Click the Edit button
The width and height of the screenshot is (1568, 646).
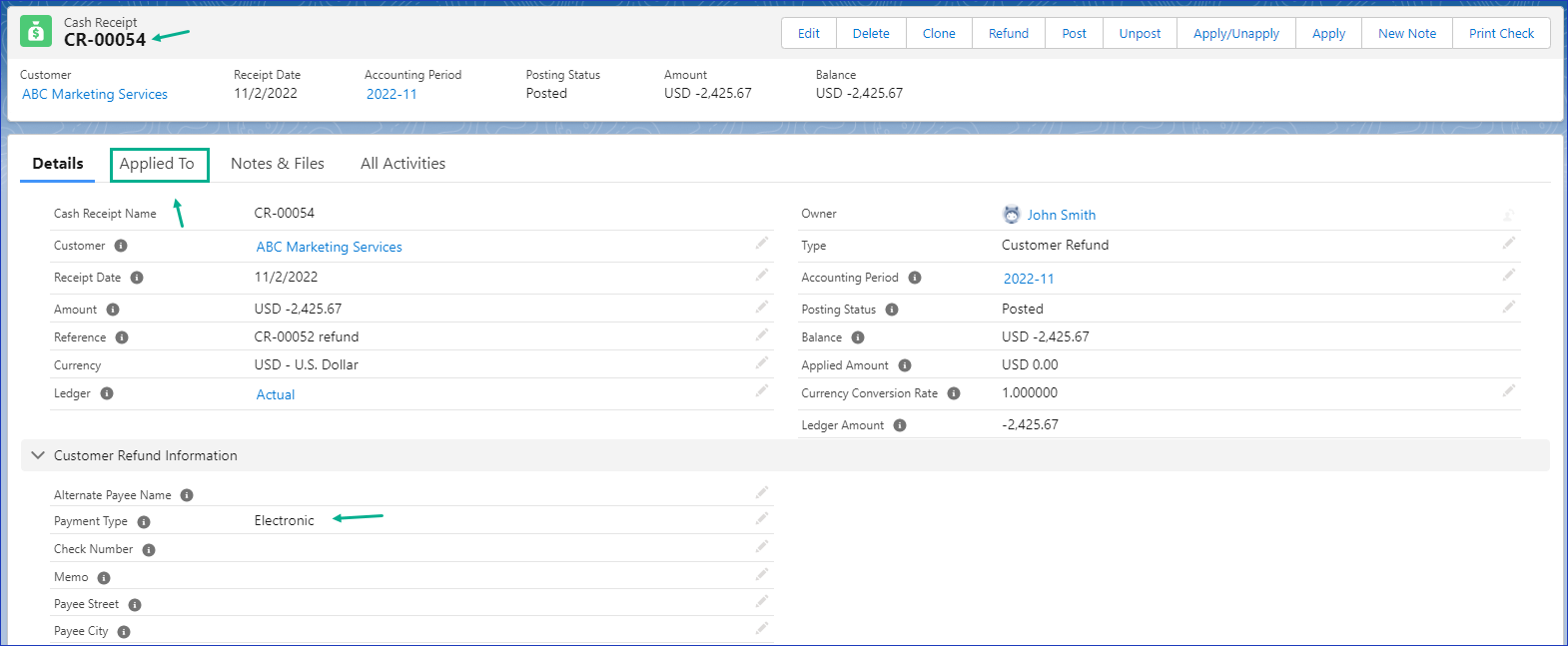tap(809, 33)
